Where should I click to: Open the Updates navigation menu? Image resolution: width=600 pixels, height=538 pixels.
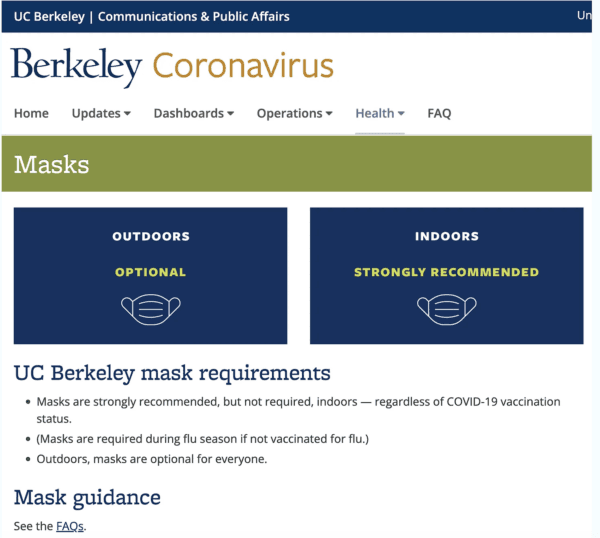point(96,113)
